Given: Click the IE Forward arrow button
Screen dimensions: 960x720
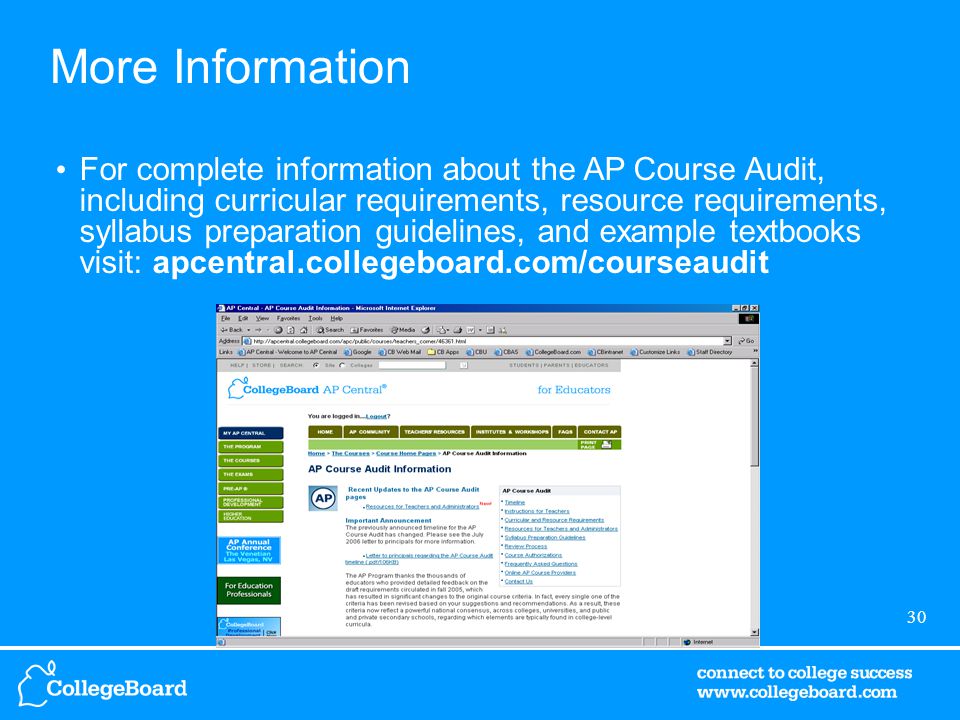Looking at the screenshot, I should 258,330.
